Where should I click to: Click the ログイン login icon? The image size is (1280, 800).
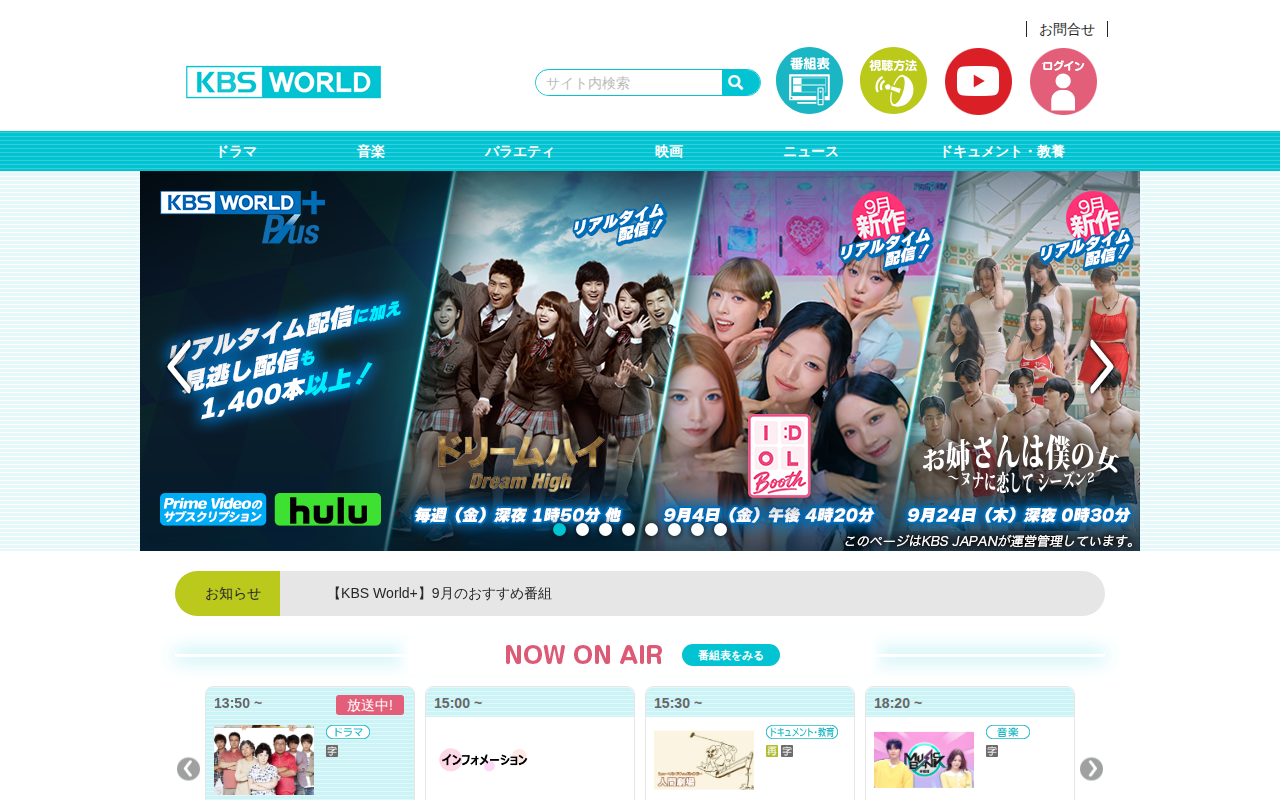tap(1063, 81)
